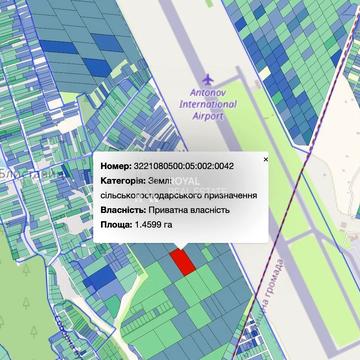Click the Категорія land category text
Image resolution: width=360 pixels, height=360 pixels.
(179, 188)
